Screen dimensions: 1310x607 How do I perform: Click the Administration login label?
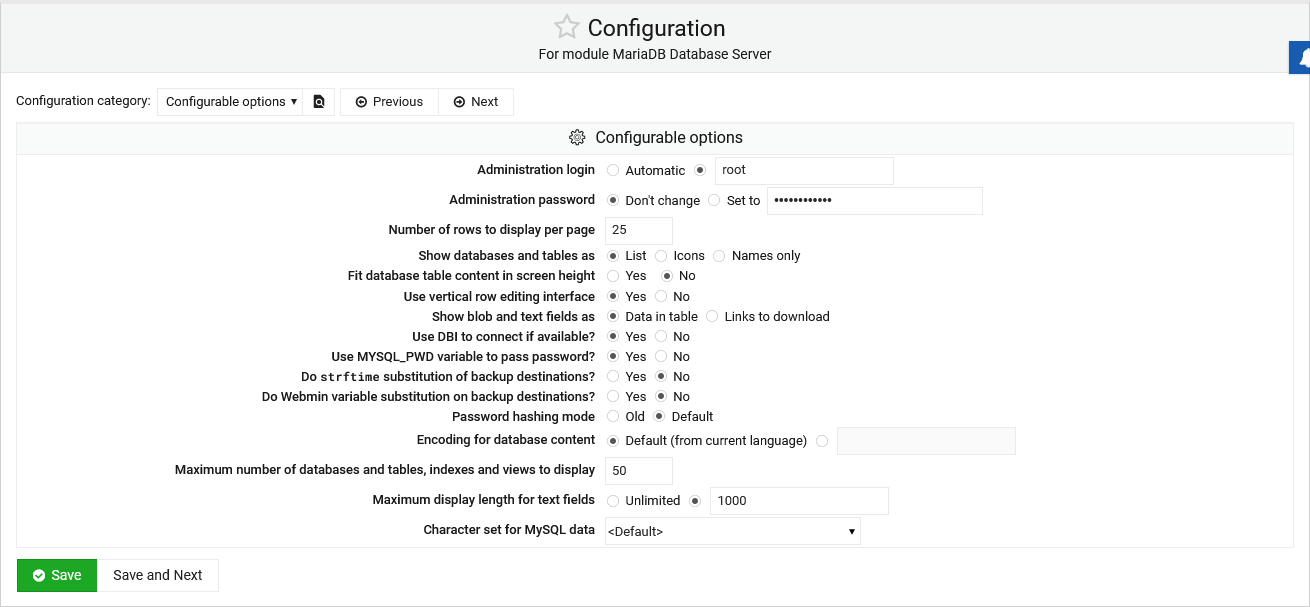[x=536, y=170]
